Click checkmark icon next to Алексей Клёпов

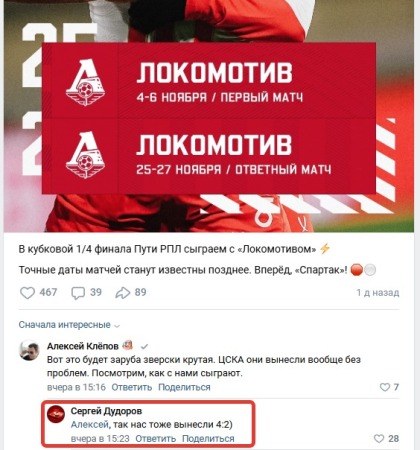[x=144, y=347]
